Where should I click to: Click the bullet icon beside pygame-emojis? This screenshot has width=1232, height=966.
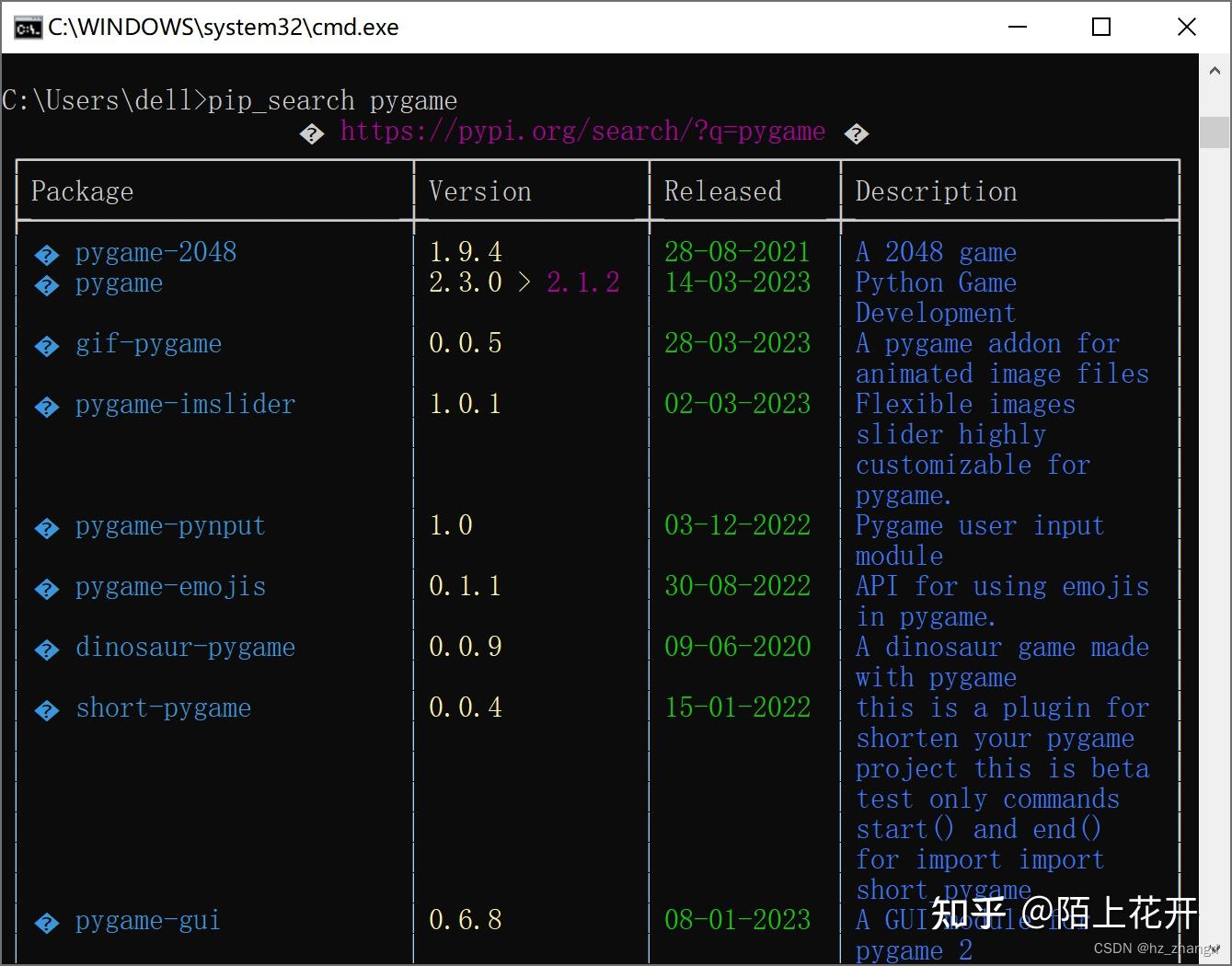pos(46,589)
